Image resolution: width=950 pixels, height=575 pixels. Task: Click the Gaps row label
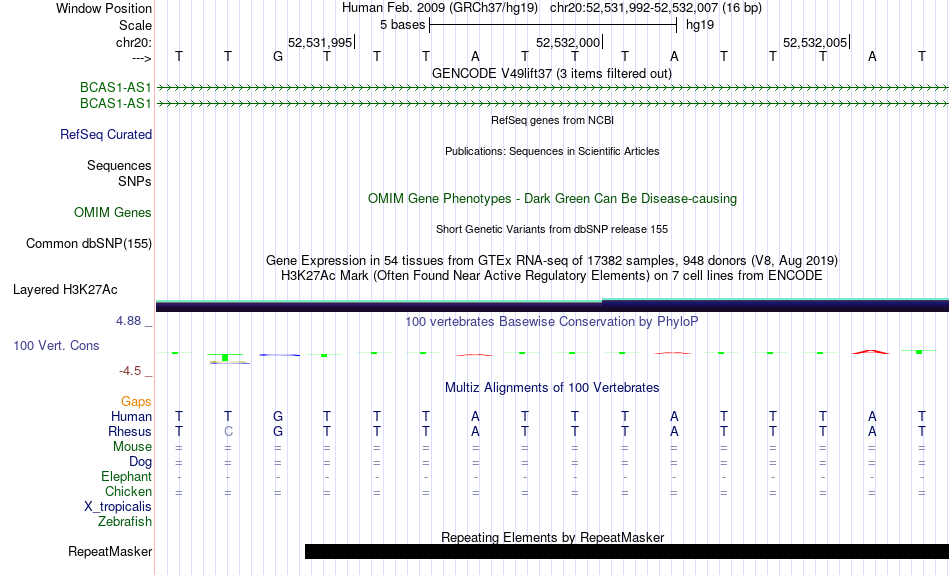[136, 402]
